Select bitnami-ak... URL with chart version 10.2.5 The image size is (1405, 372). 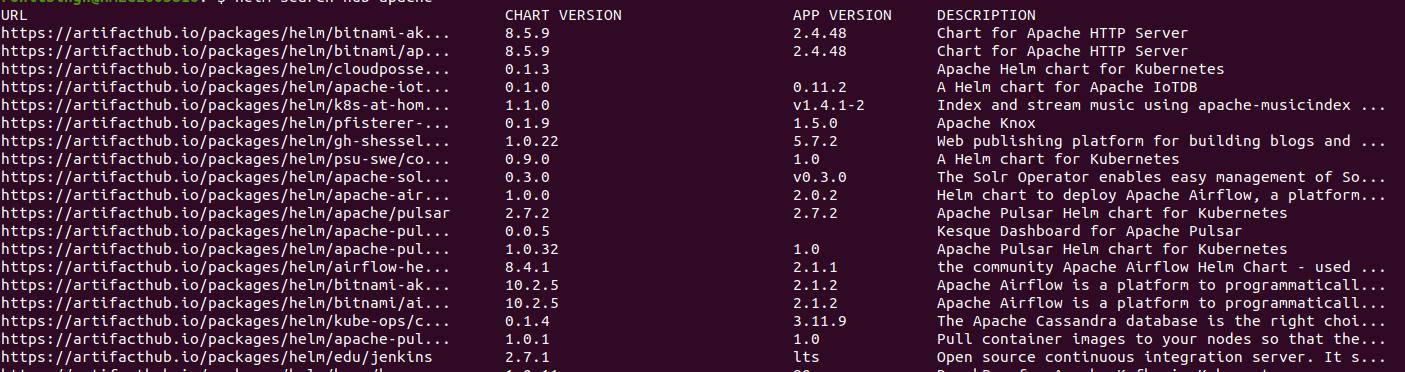pyautogui.click(x=225, y=285)
